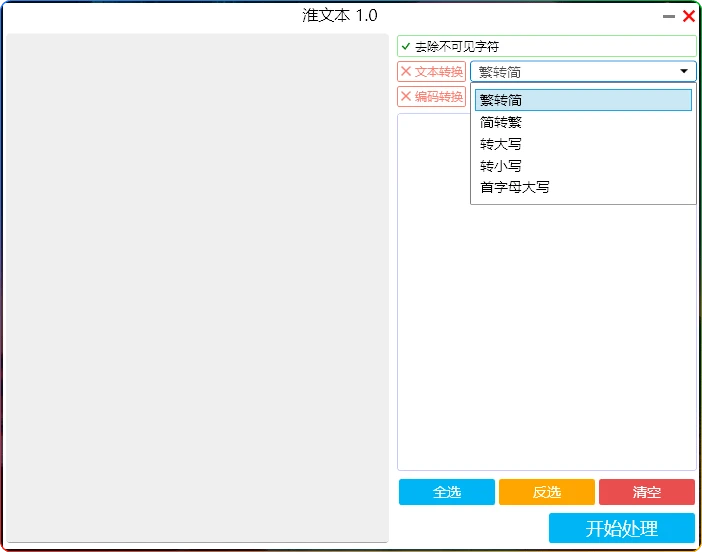Start processing with 开始处理 button
702x552 pixels.
click(x=621, y=528)
